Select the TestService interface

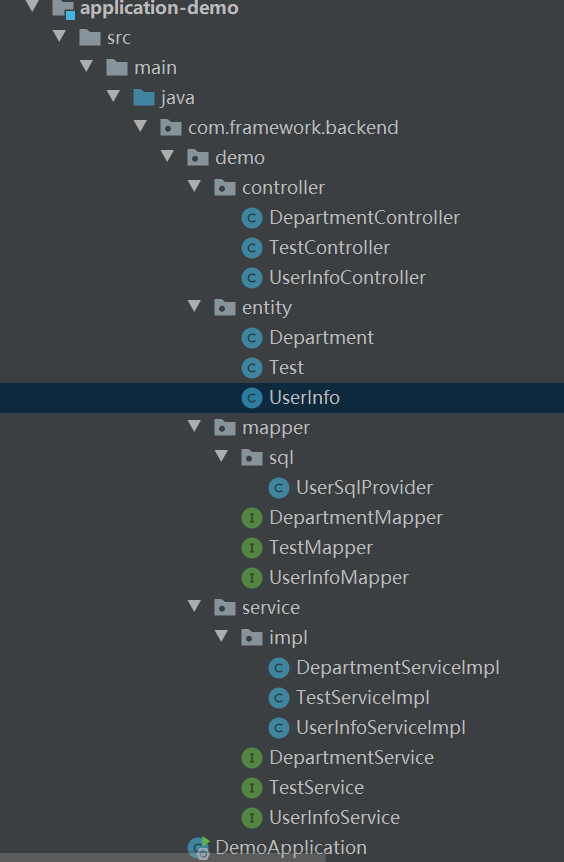pyautogui.click(x=317, y=788)
